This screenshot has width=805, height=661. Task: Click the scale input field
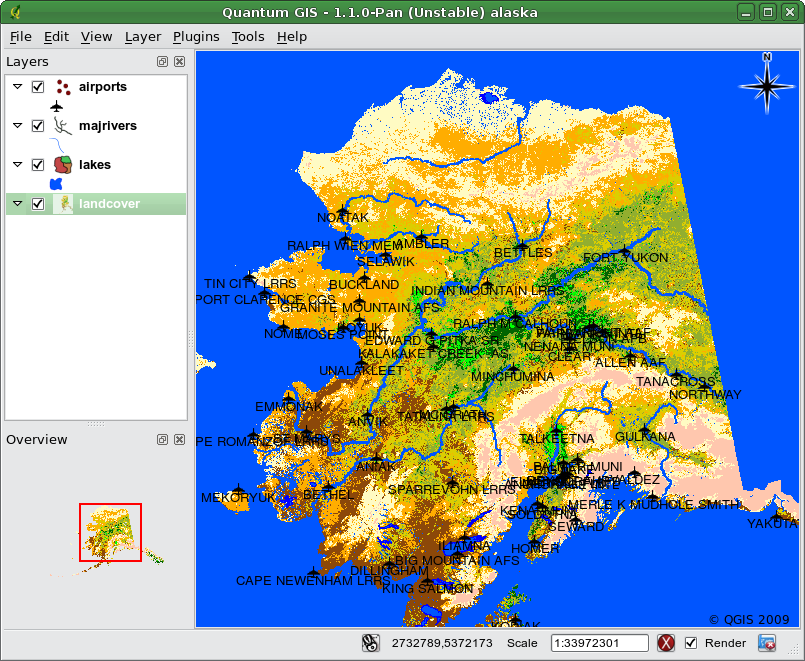pyautogui.click(x=600, y=643)
